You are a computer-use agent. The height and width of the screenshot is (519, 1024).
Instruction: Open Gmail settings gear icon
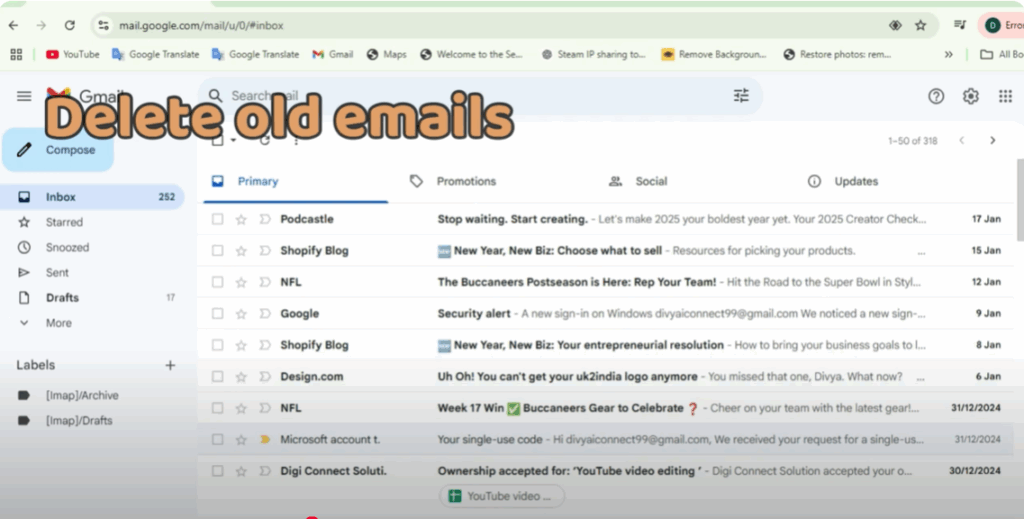[x=970, y=96]
